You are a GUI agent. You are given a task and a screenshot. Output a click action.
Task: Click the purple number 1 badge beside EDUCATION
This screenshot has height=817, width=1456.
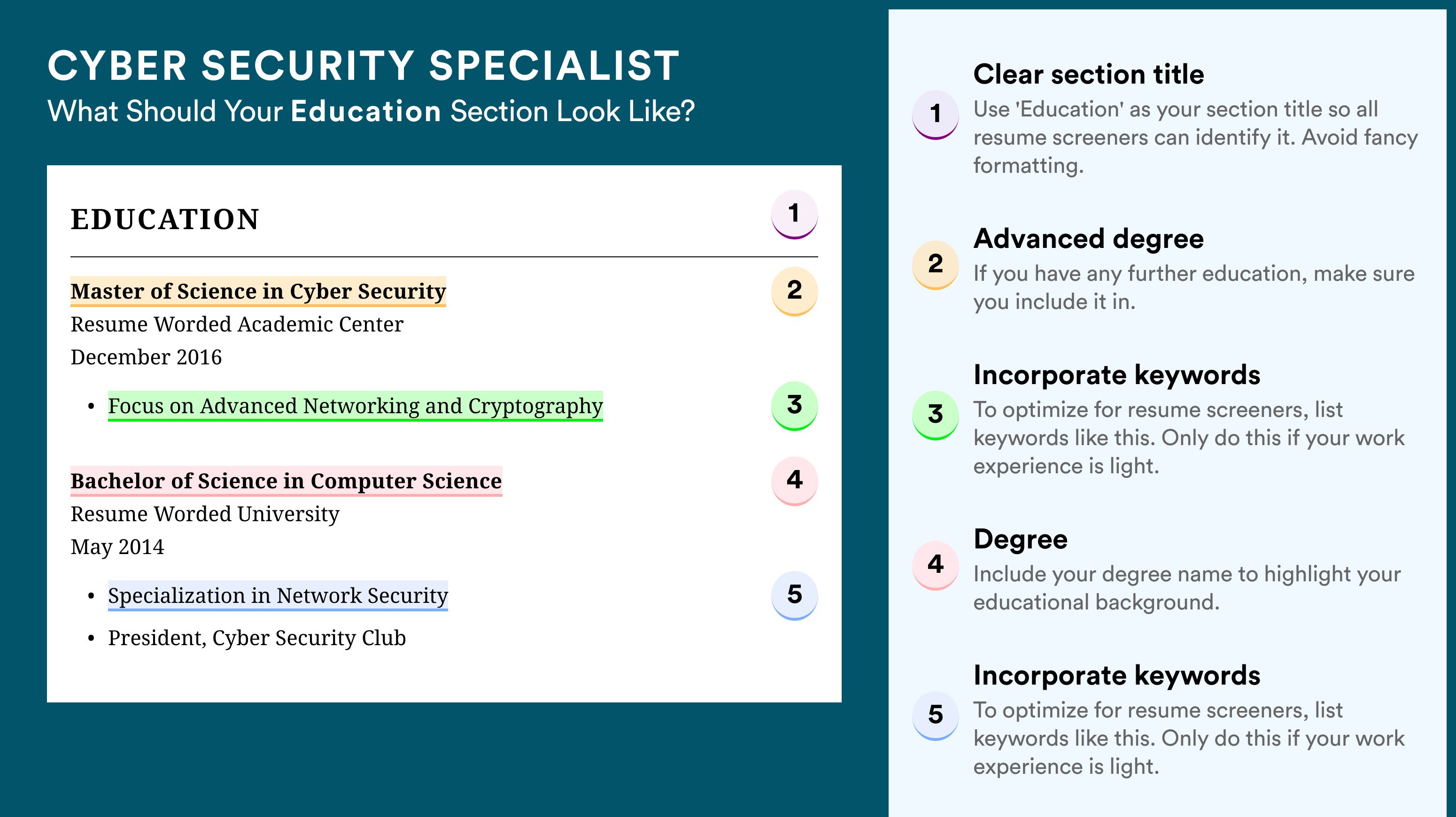[794, 214]
